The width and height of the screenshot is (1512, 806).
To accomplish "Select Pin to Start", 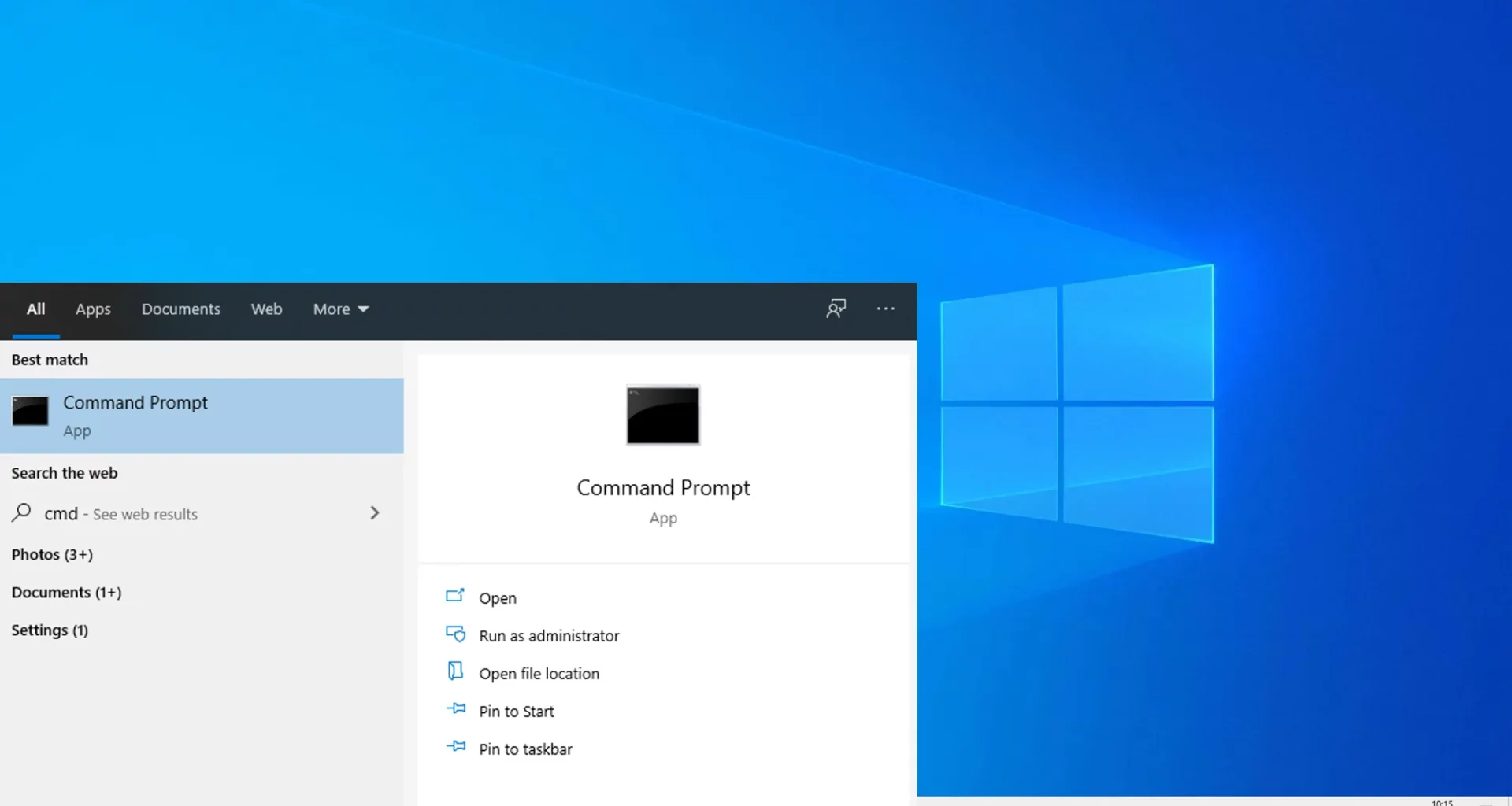I will [x=517, y=712].
